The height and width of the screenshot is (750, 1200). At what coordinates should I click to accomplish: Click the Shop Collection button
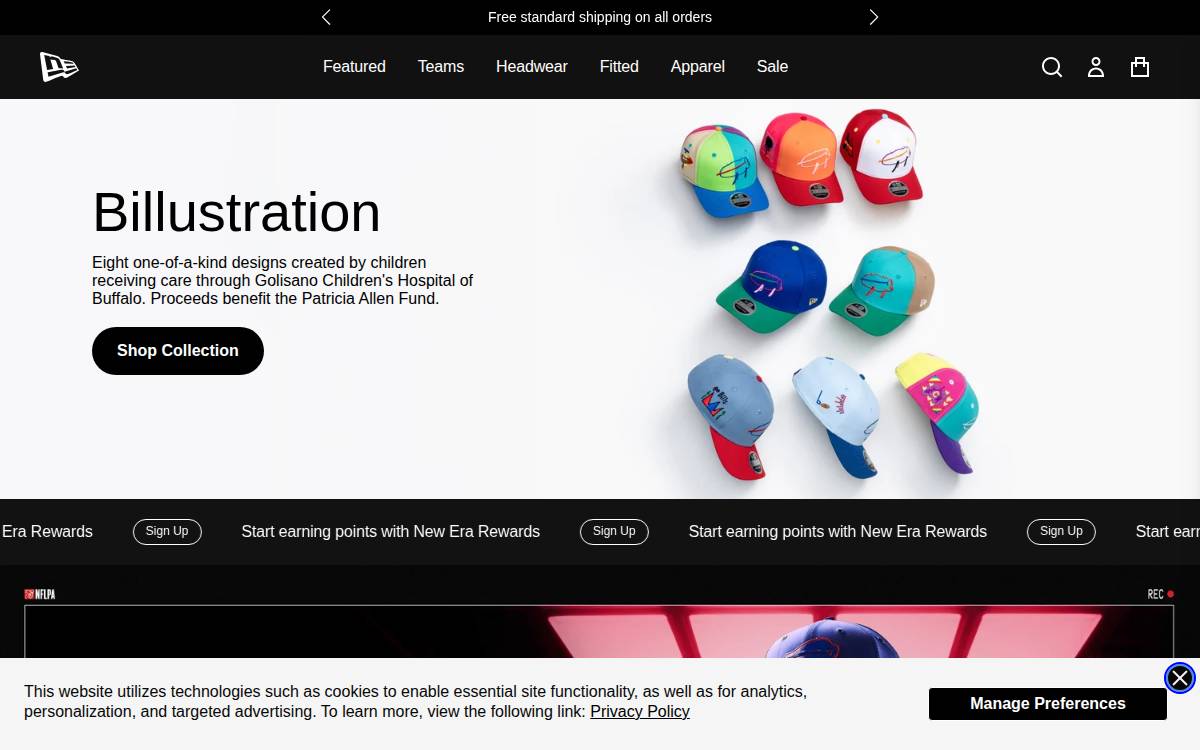pyautogui.click(x=178, y=351)
